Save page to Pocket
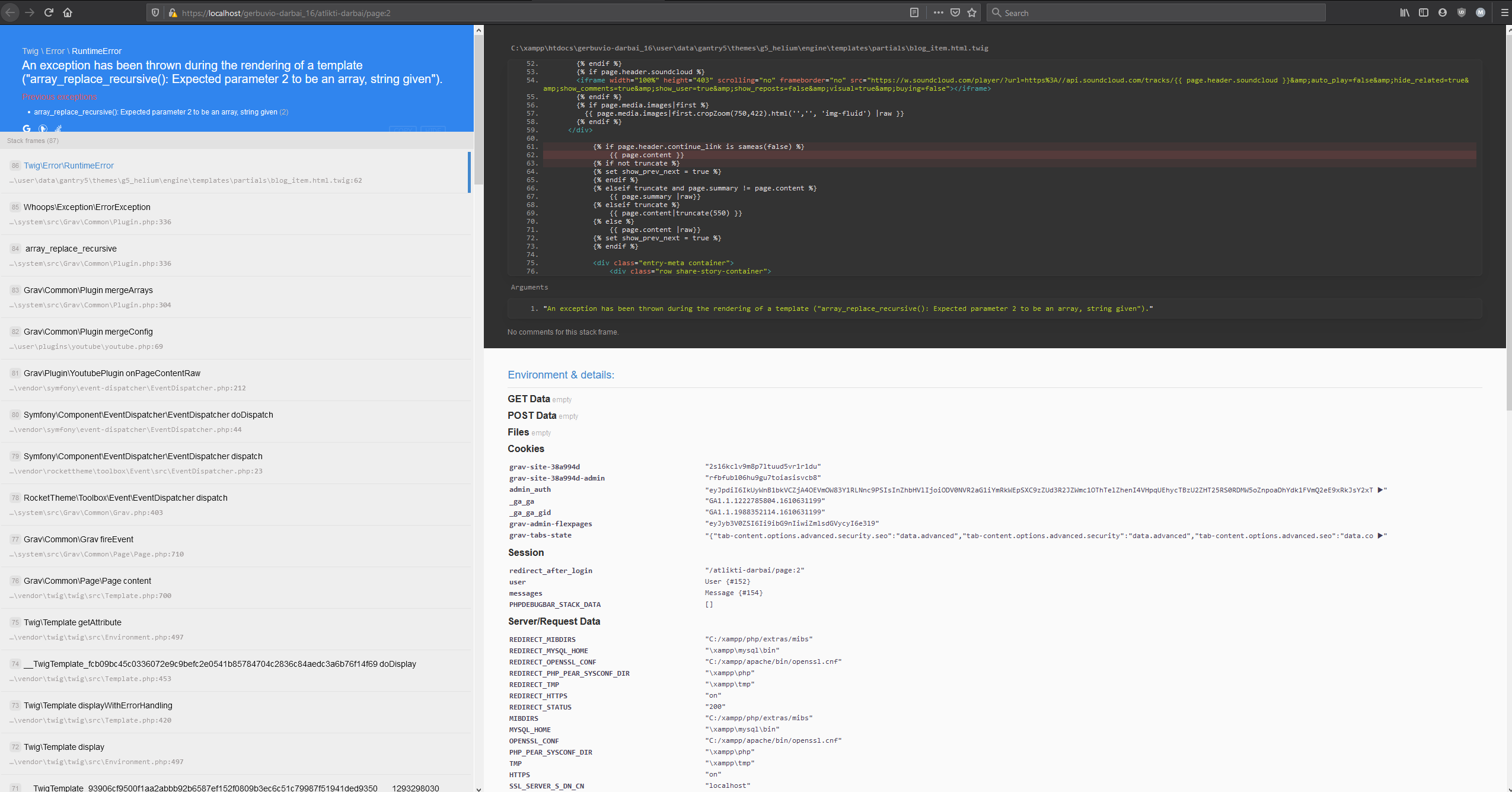 (955, 12)
